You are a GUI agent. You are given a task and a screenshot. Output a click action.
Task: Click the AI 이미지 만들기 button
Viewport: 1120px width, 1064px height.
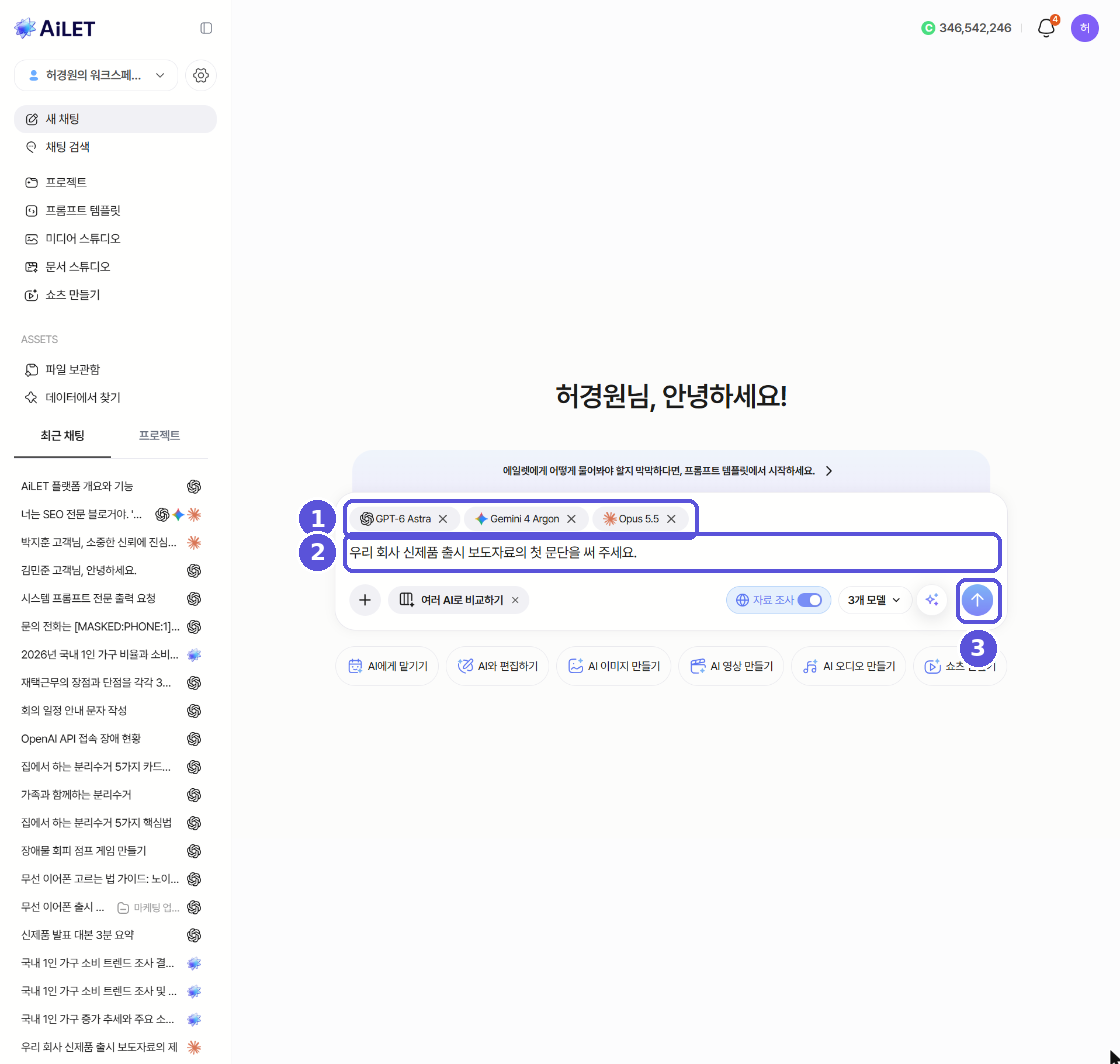(614, 666)
